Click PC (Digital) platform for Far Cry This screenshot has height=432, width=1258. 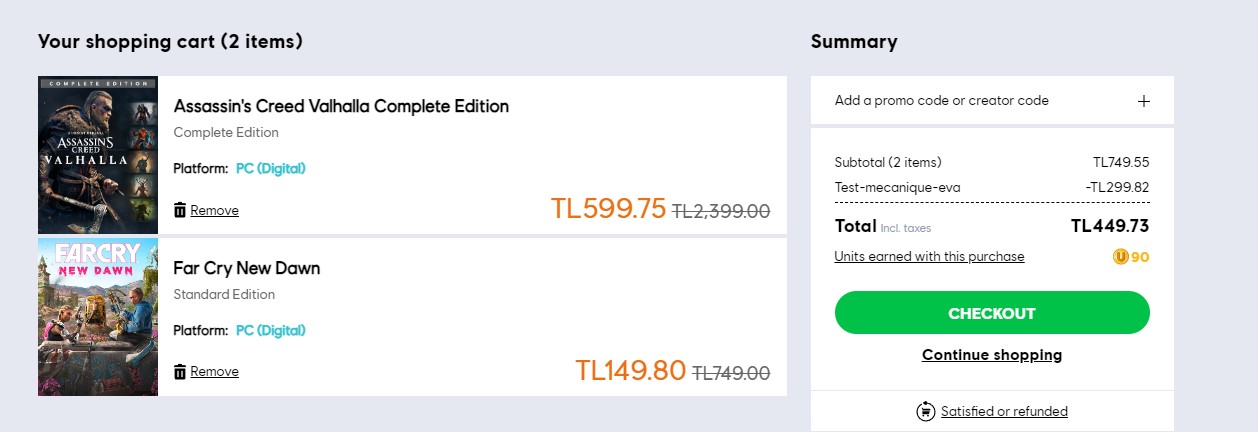(270, 331)
